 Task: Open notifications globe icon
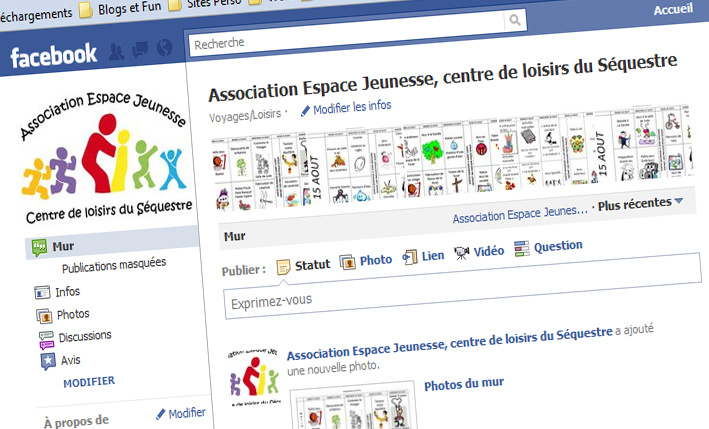coord(165,47)
